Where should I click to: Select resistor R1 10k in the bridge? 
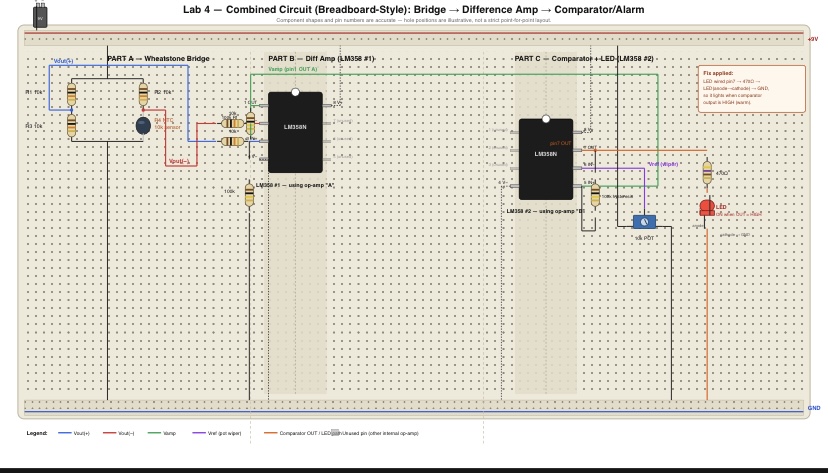point(72,94)
